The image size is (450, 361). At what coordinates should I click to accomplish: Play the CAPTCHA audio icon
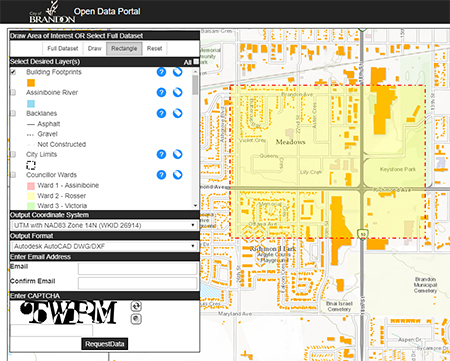coord(136,319)
